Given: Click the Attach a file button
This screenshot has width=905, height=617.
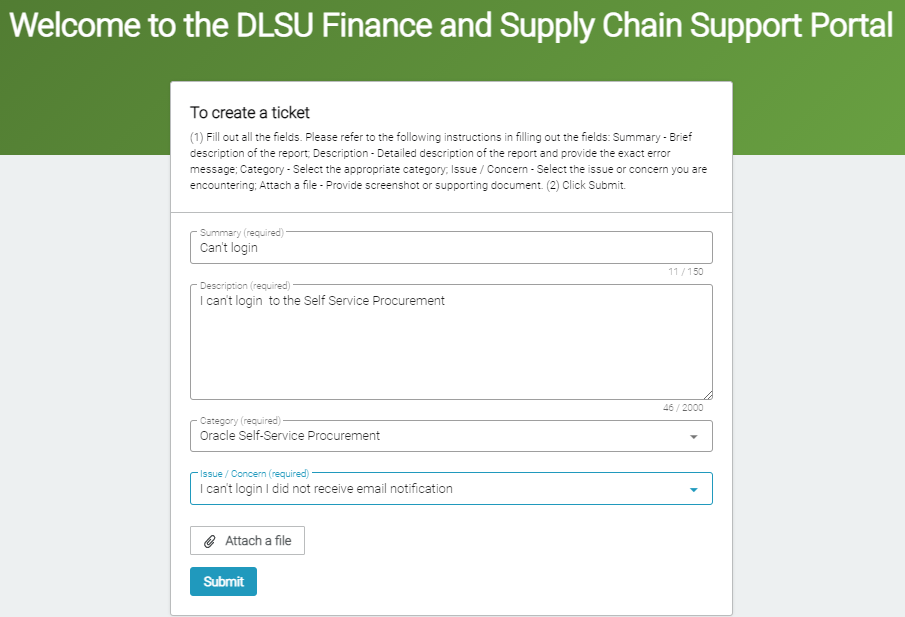Looking at the screenshot, I should click(x=247, y=541).
